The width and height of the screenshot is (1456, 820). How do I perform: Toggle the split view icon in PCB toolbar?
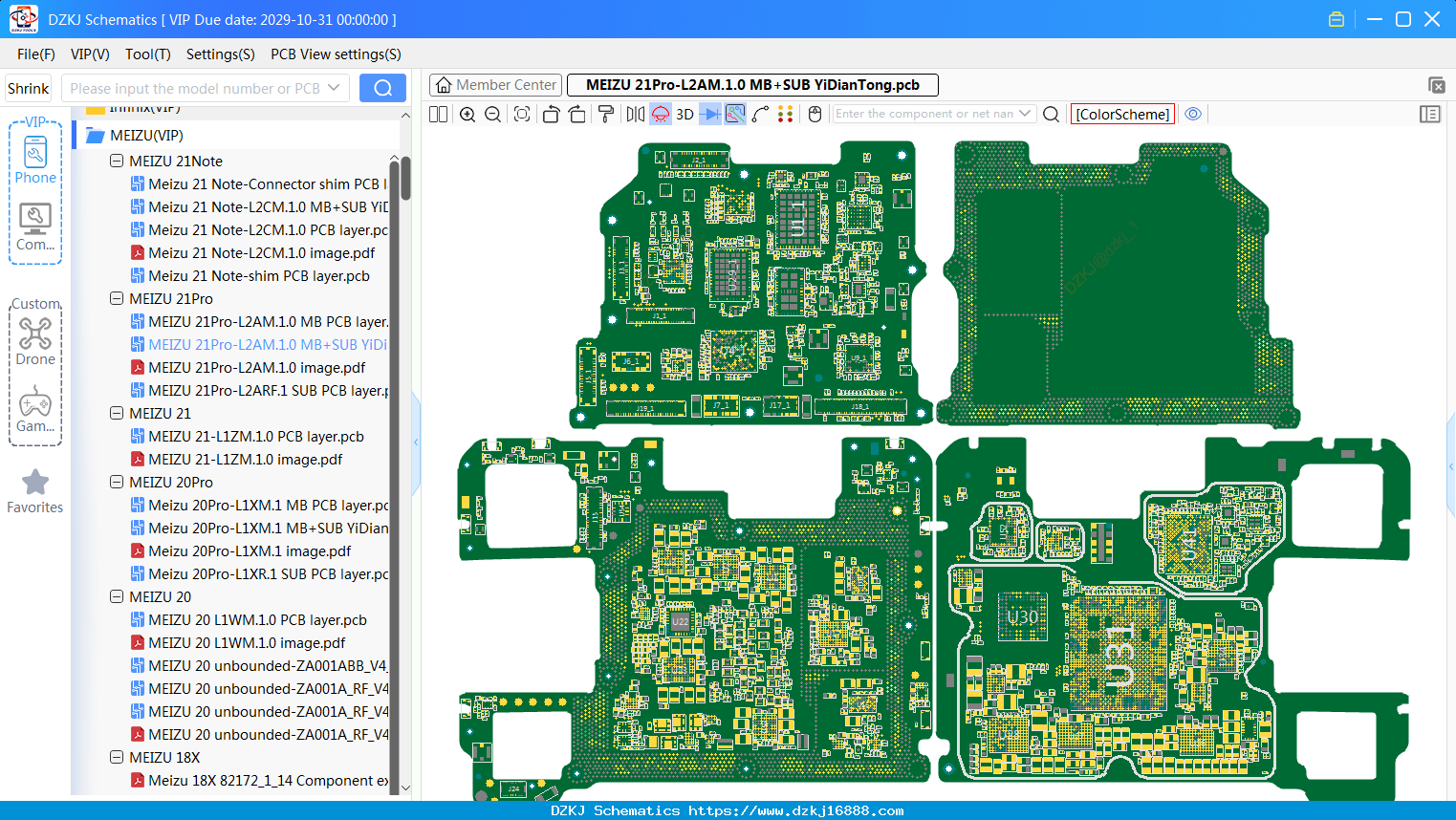point(438,114)
